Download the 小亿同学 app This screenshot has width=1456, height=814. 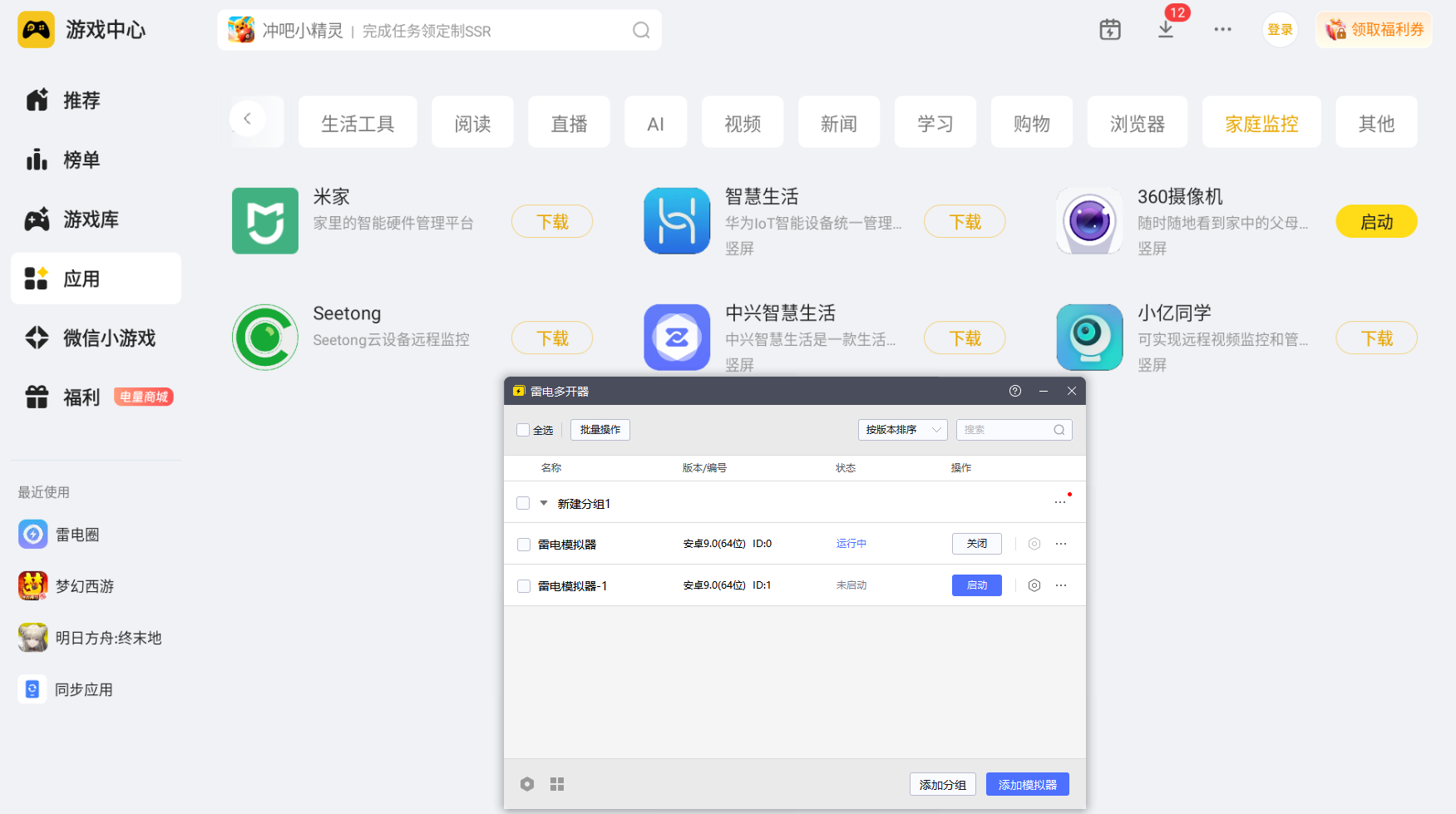tap(1377, 338)
